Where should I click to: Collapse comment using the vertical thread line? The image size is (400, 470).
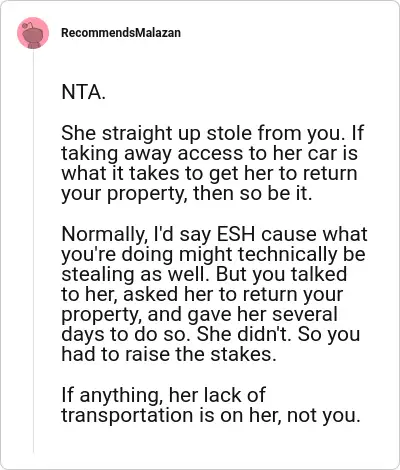(33, 251)
